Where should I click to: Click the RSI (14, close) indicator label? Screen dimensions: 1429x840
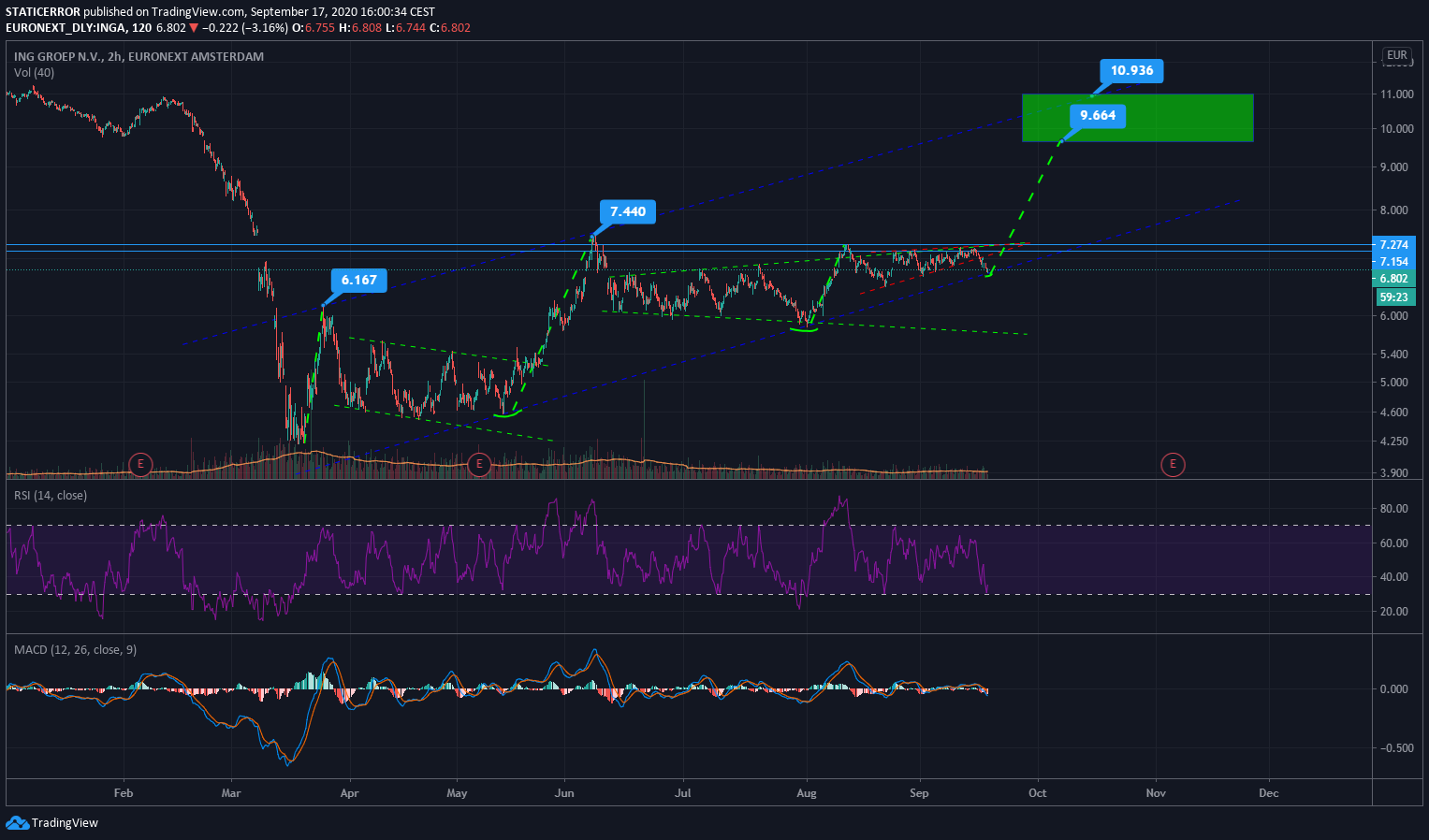(x=51, y=496)
